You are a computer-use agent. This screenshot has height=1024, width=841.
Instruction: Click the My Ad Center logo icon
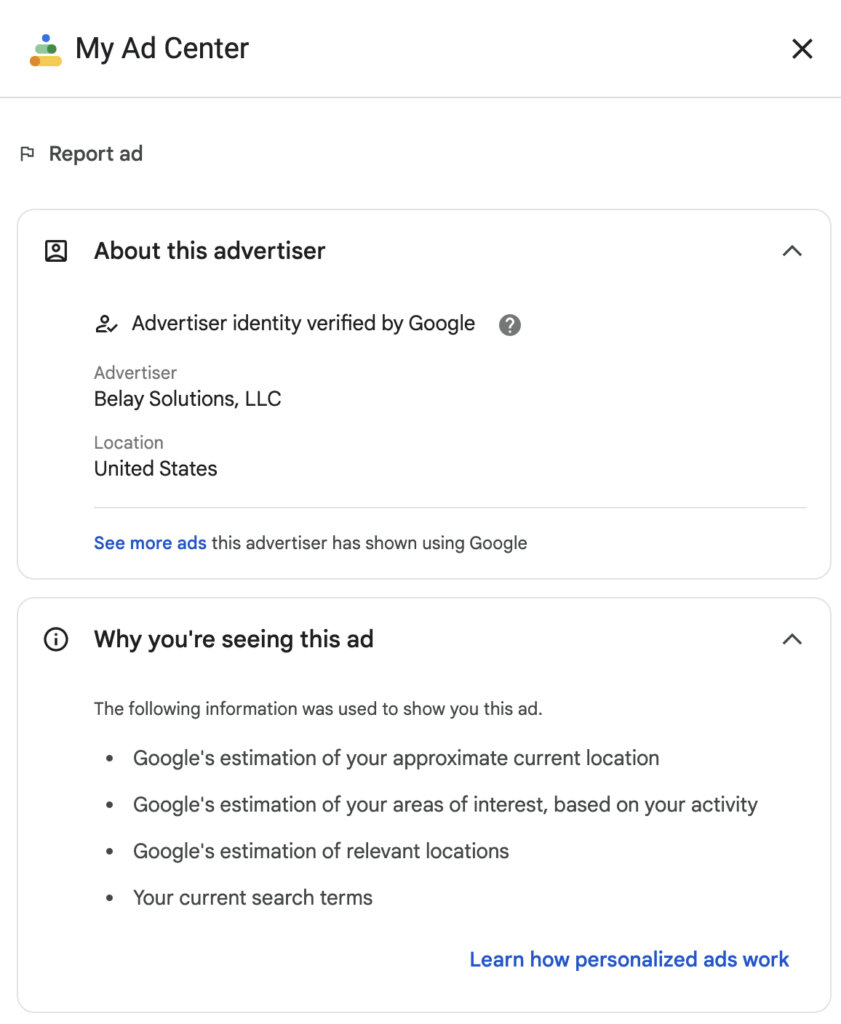tap(44, 48)
